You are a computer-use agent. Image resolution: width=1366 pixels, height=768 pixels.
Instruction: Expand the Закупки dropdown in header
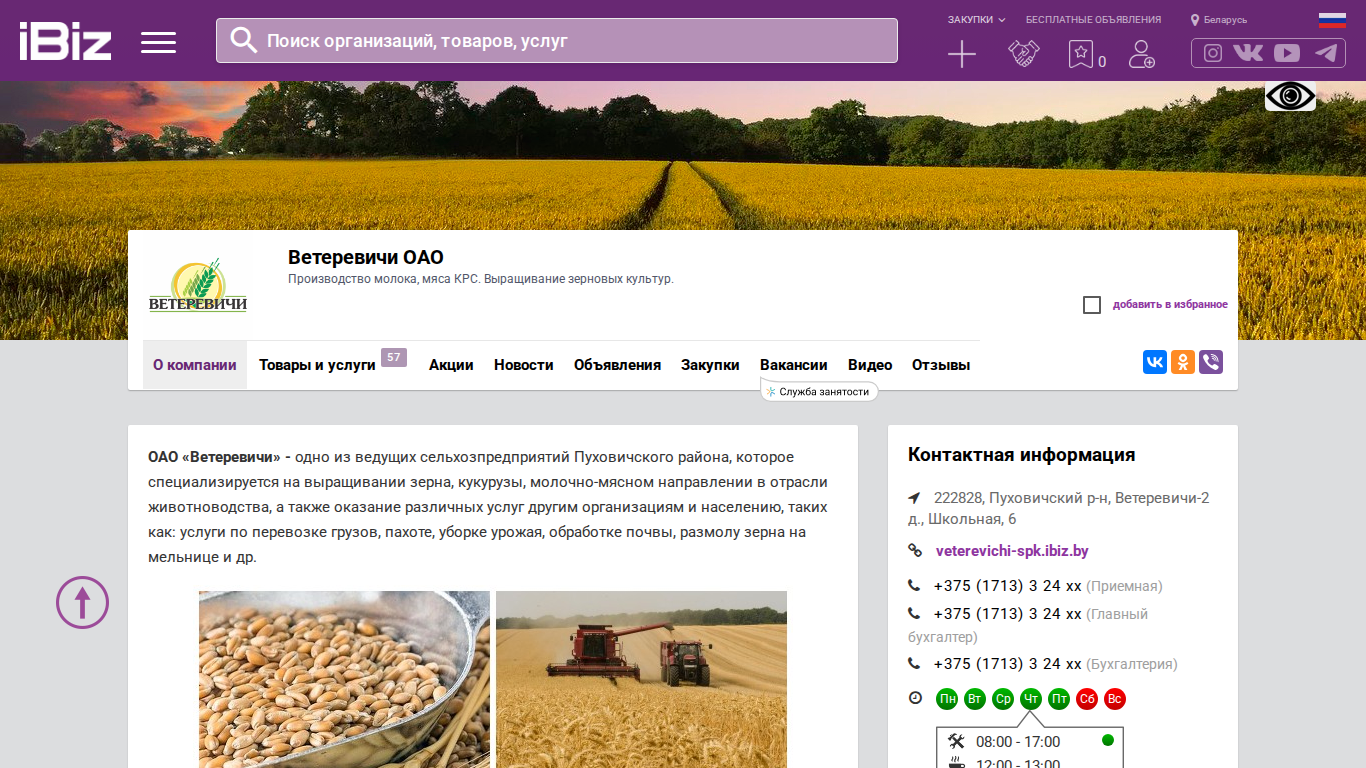pos(977,19)
